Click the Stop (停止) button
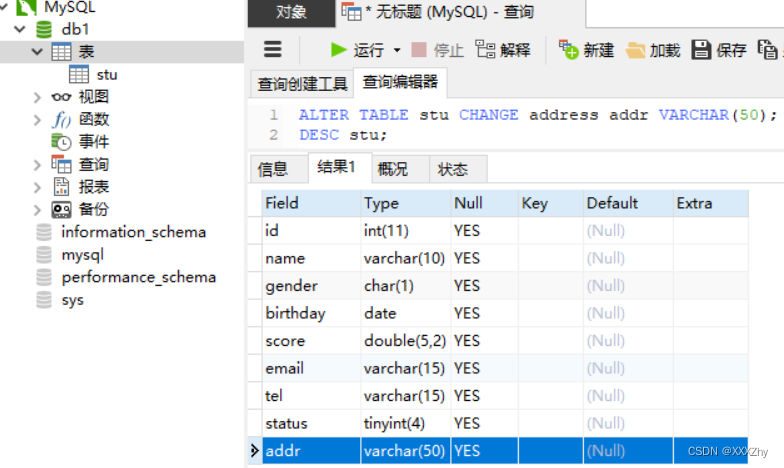Image resolution: width=784 pixels, height=468 pixels. (x=438, y=50)
